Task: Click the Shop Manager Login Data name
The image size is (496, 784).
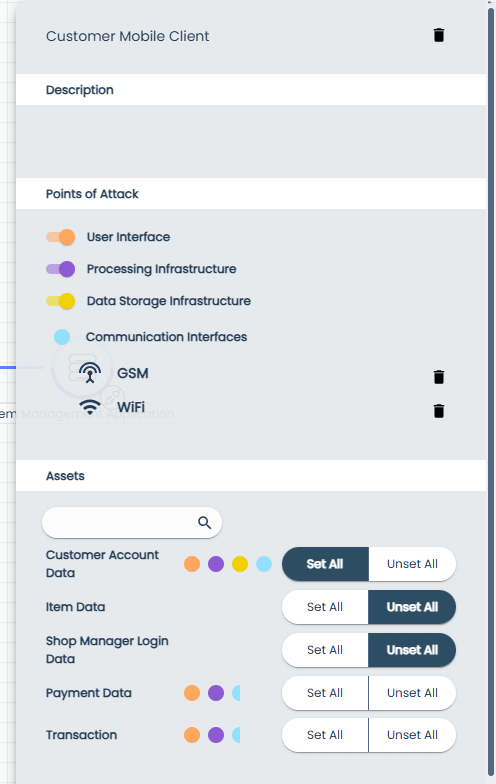Action: click(x=107, y=650)
